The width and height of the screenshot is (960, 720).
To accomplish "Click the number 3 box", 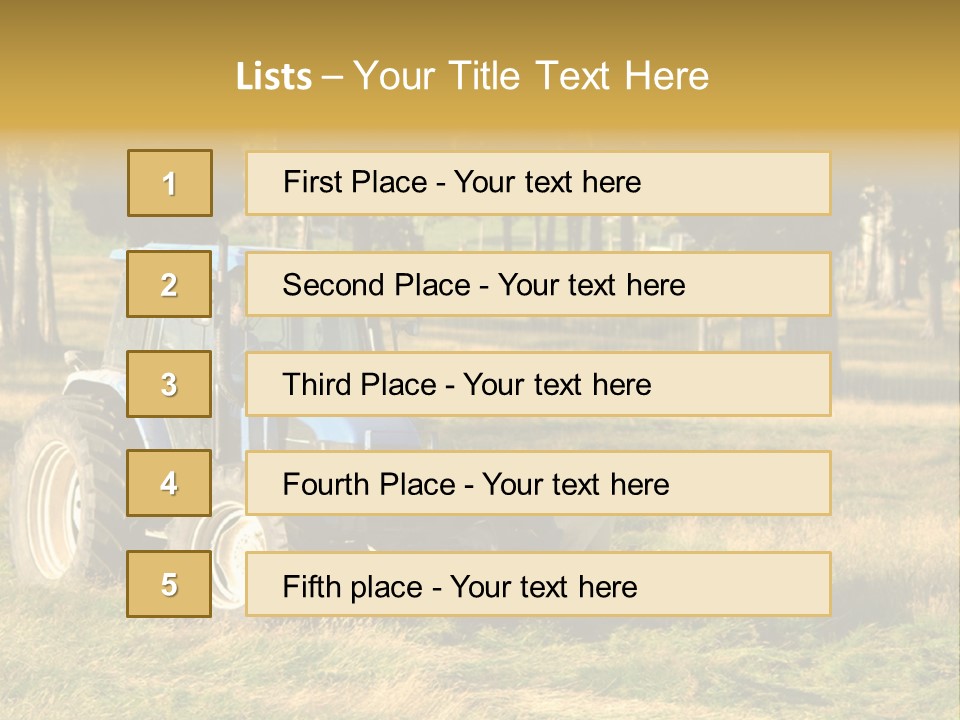I will pyautogui.click(x=170, y=384).
